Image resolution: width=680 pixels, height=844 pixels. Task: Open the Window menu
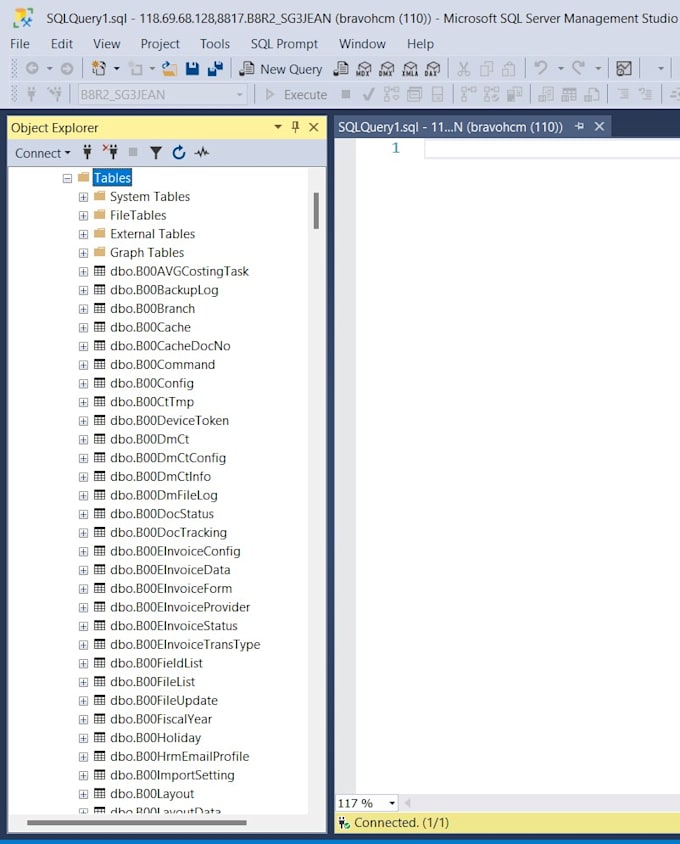362,44
